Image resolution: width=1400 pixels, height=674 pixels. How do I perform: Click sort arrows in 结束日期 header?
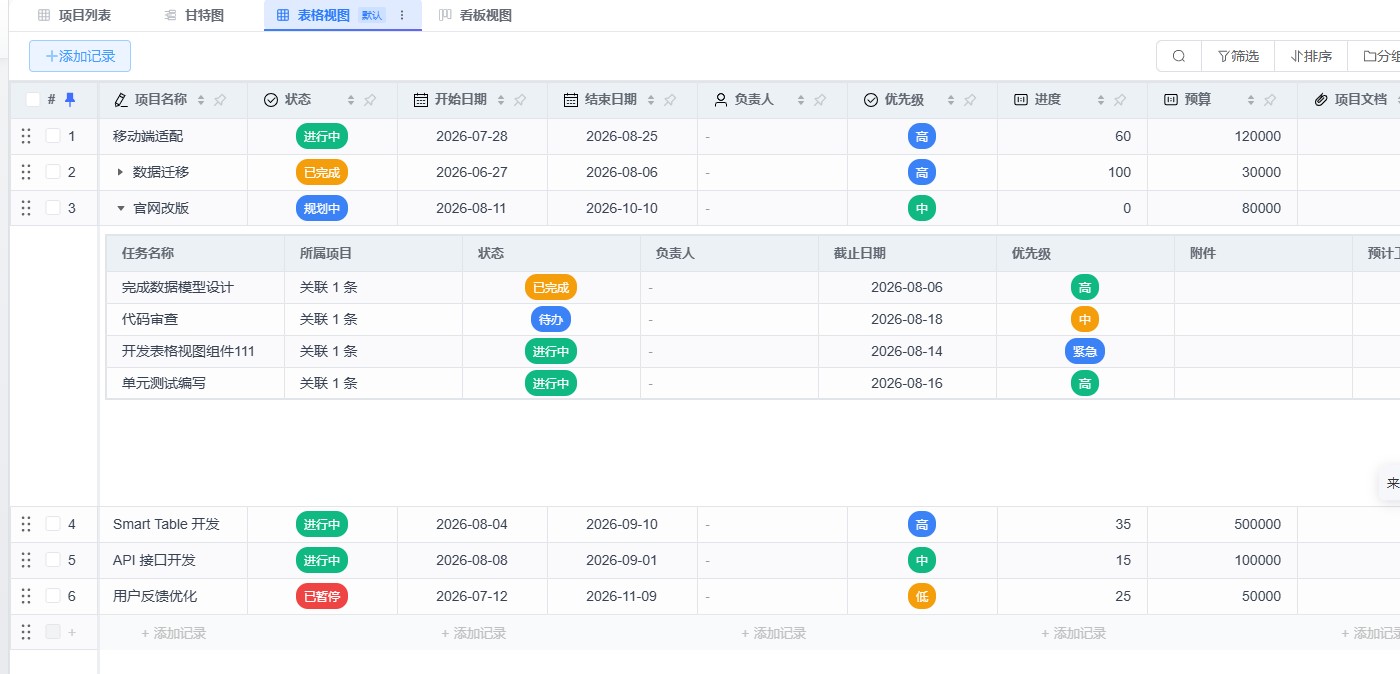coord(651,100)
